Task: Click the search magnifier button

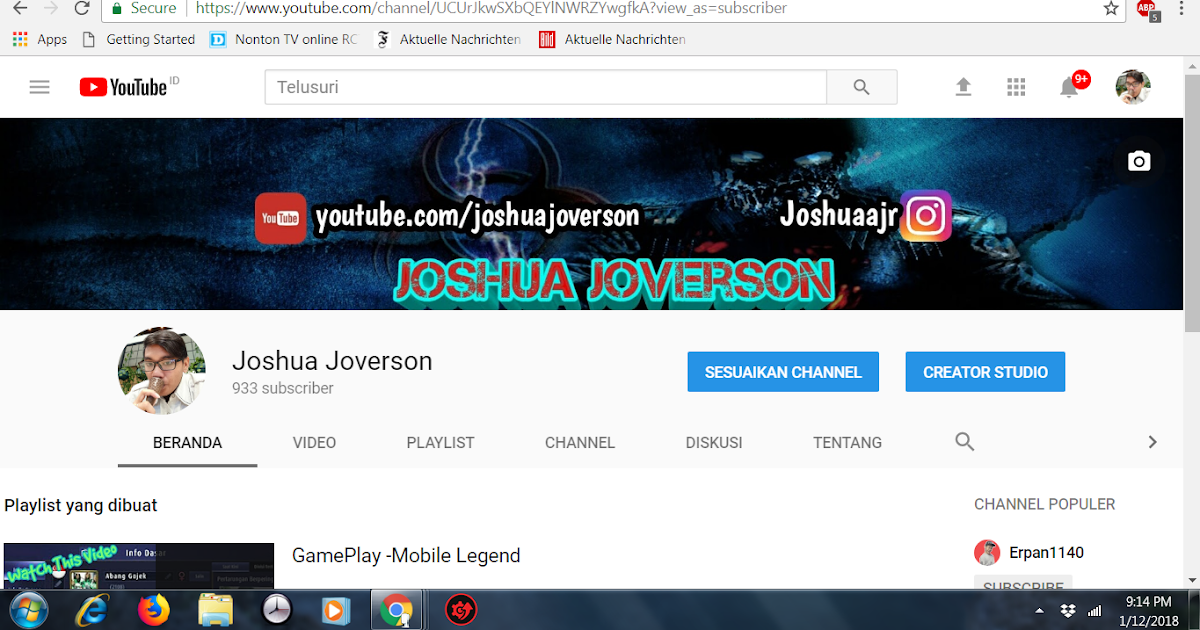Action: tap(862, 87)
